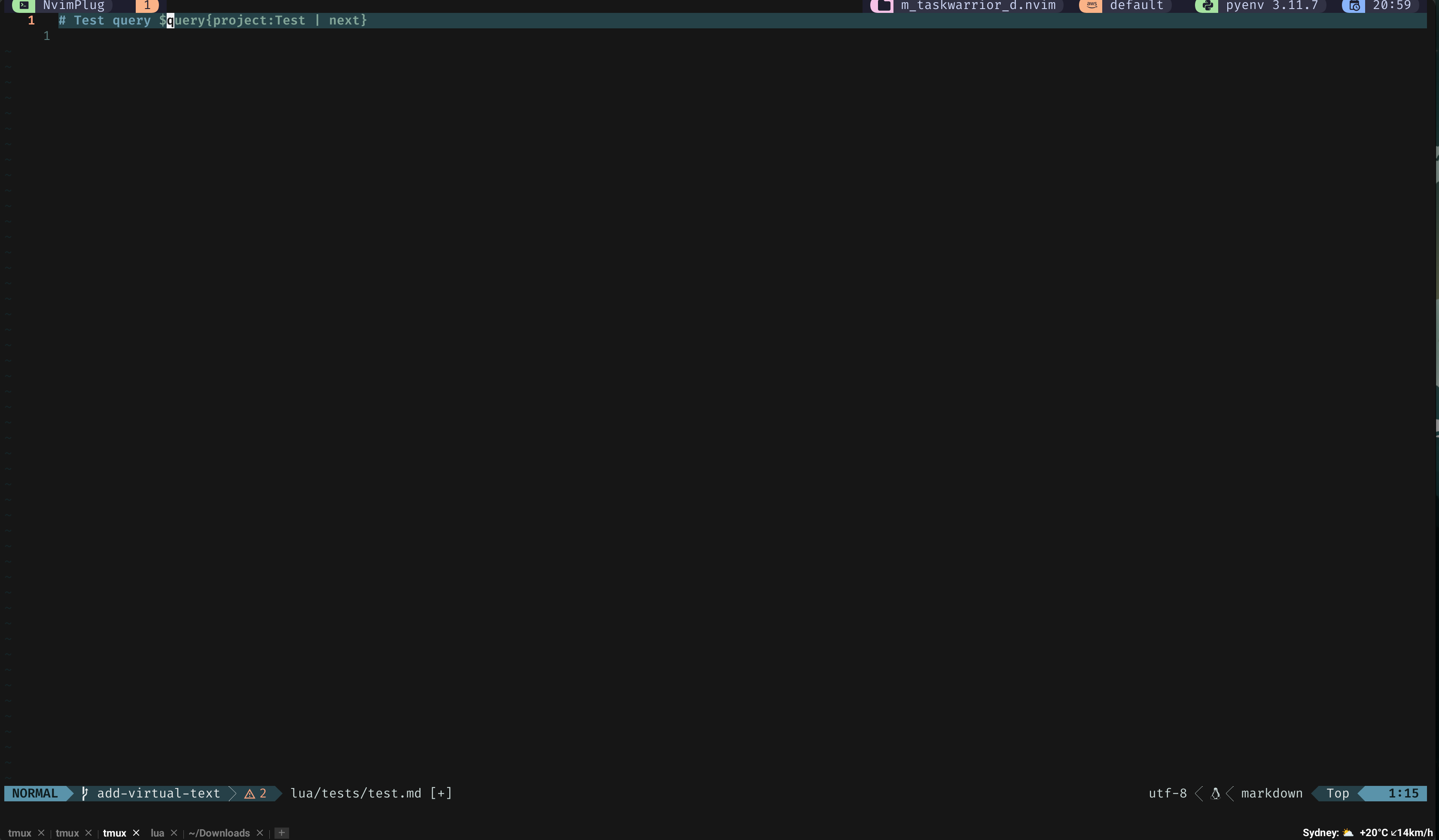Click the git branch icon in statusline

tap(85, 793)
